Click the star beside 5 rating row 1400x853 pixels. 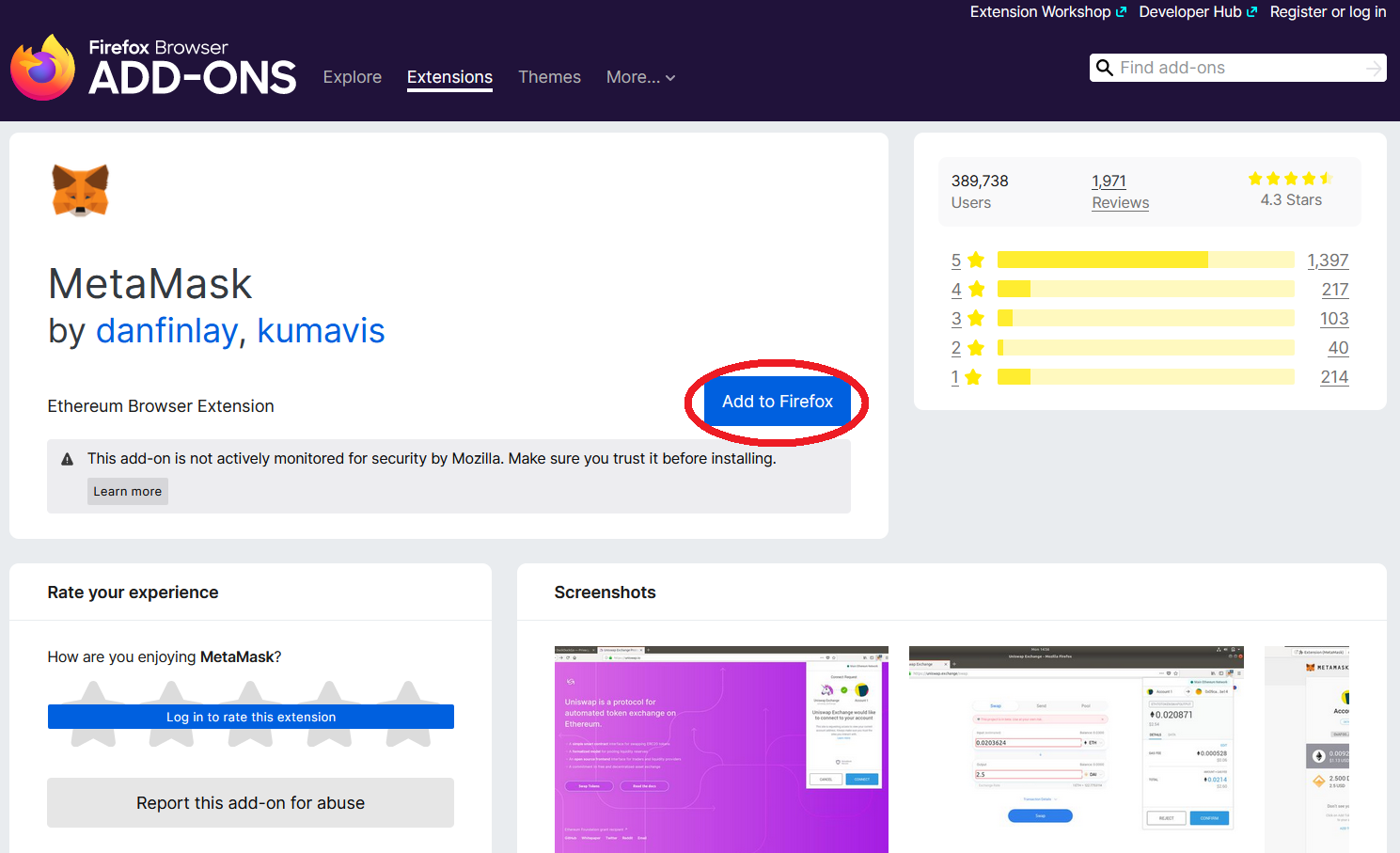pyautogui.click(x=976, y=260)
